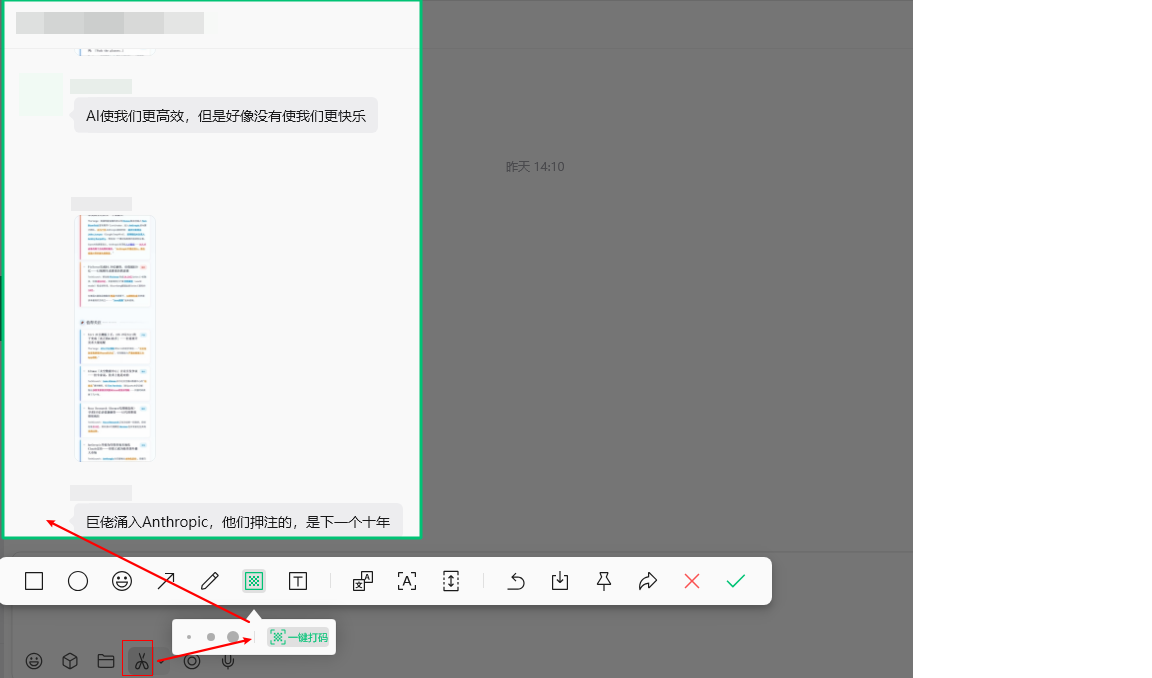Open the favorites cube icon
This screenshot has width=1152, height=678.
[70, 661]
